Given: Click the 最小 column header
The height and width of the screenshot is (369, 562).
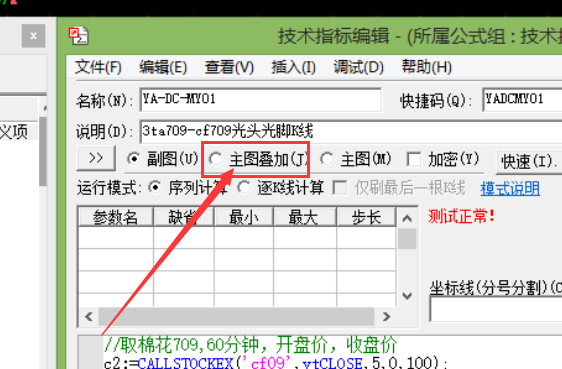Looking at the screenshot, I should tap(244, 217).
